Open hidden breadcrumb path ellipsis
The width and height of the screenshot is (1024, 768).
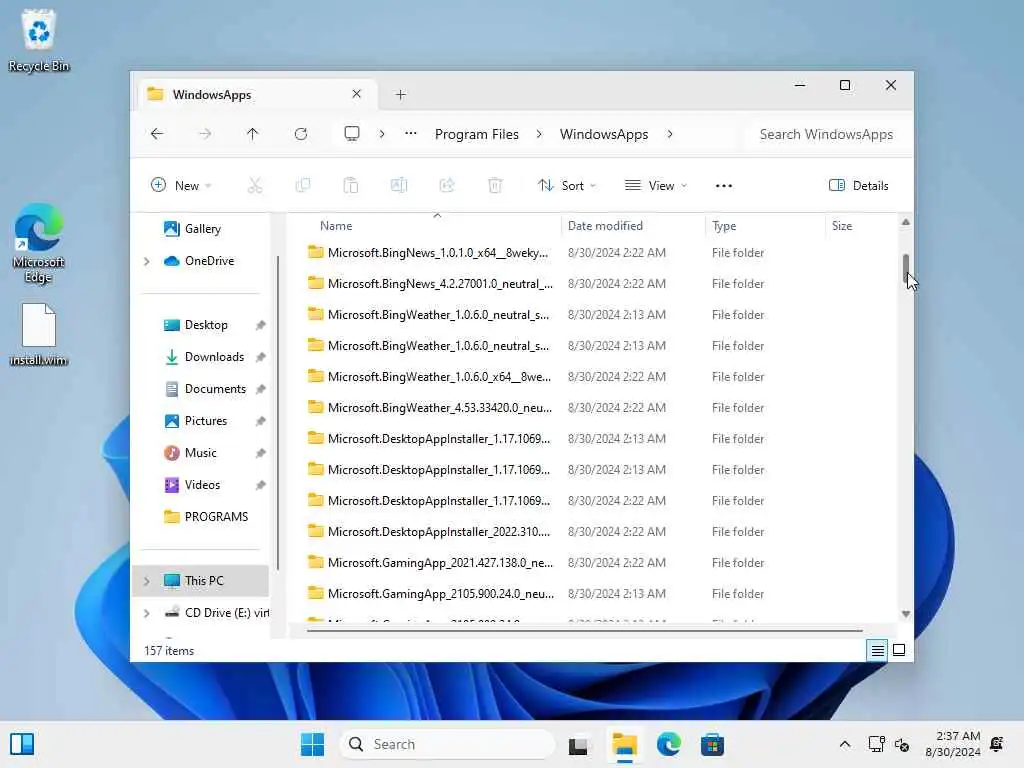coord(411,133)
